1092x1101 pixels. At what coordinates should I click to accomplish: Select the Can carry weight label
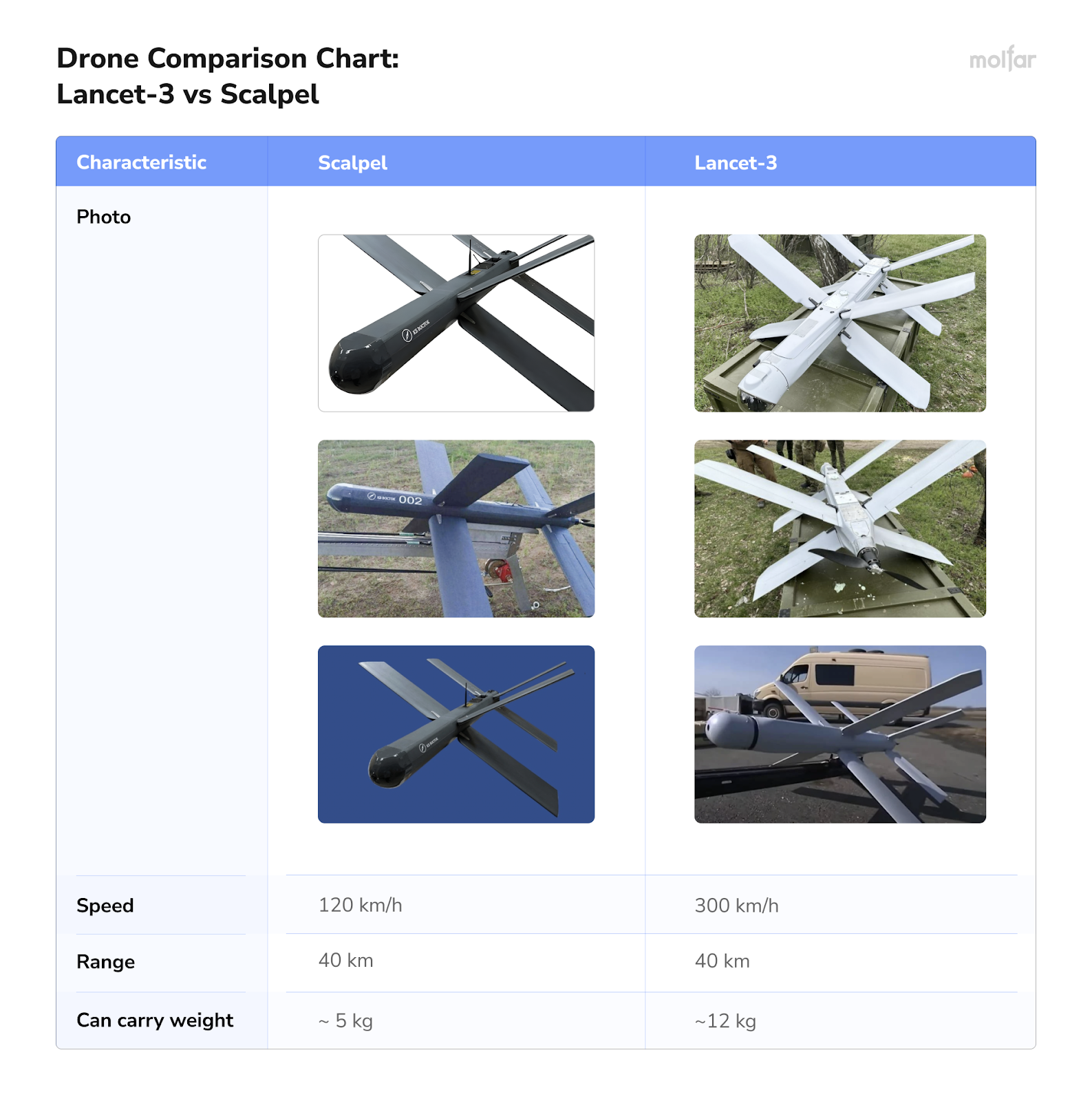(x=155, y=1020)
